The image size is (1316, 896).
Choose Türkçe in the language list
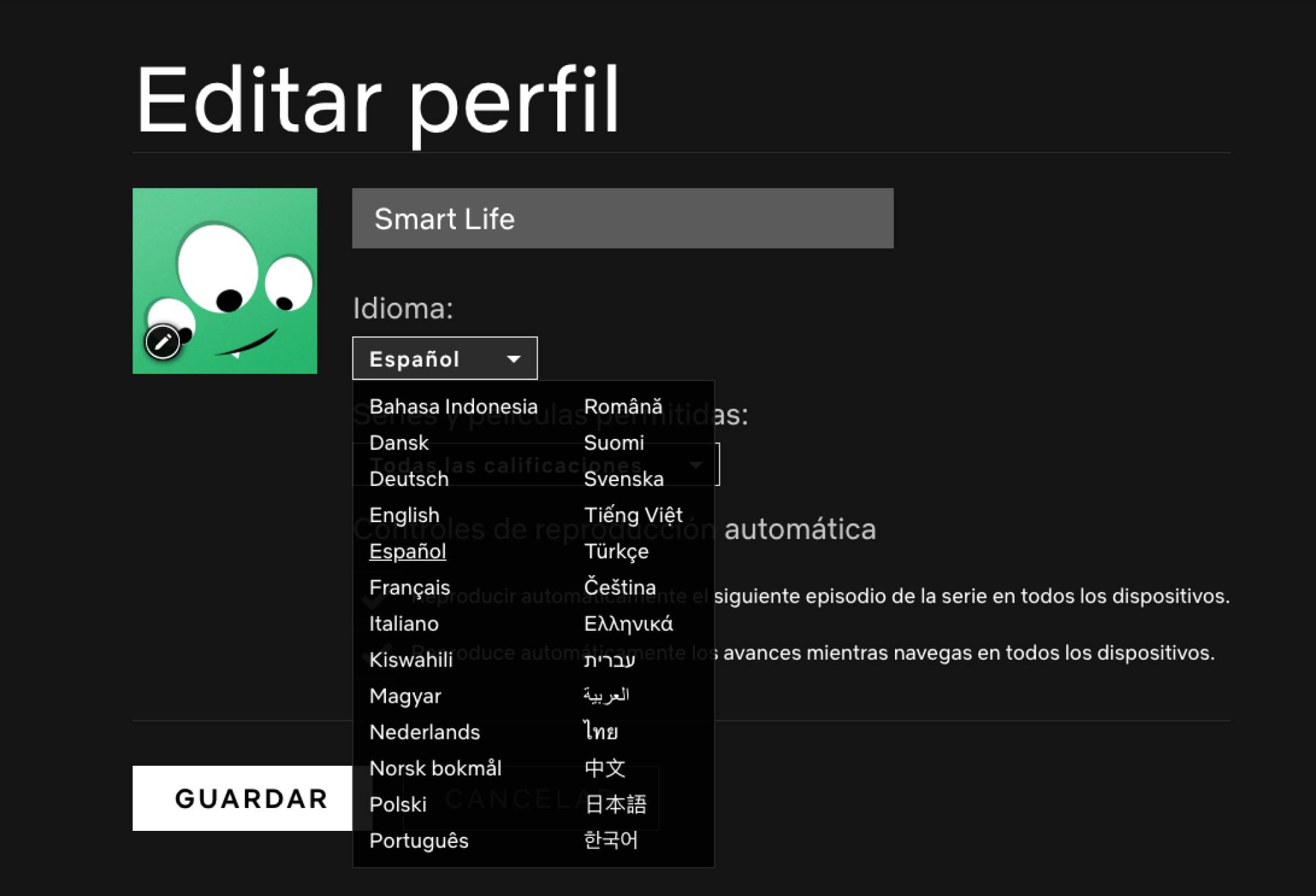pyautogui.click(x=616, y=552)
